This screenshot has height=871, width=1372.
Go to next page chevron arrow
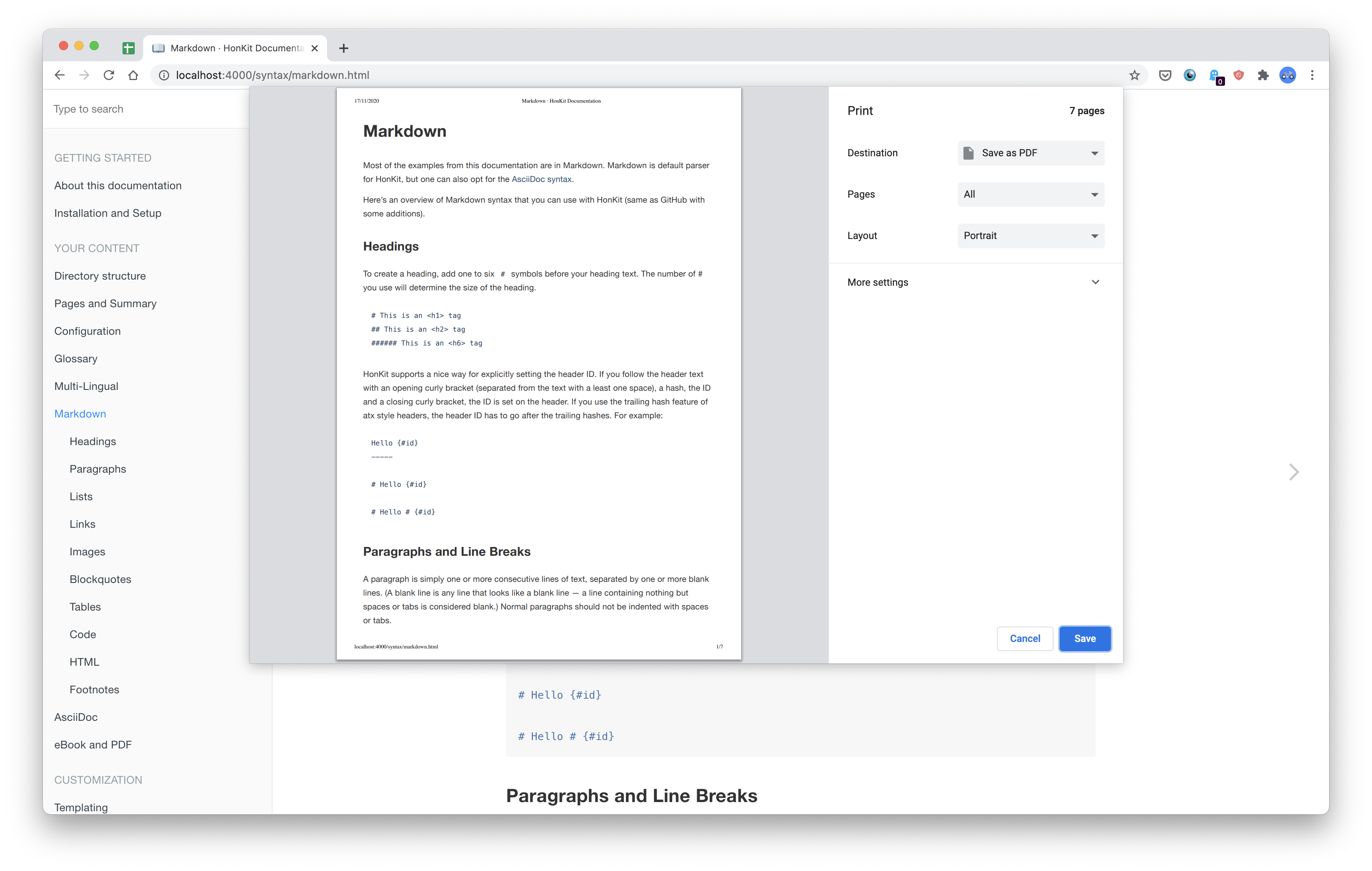pyautogui.click(x=1294, y=472)
